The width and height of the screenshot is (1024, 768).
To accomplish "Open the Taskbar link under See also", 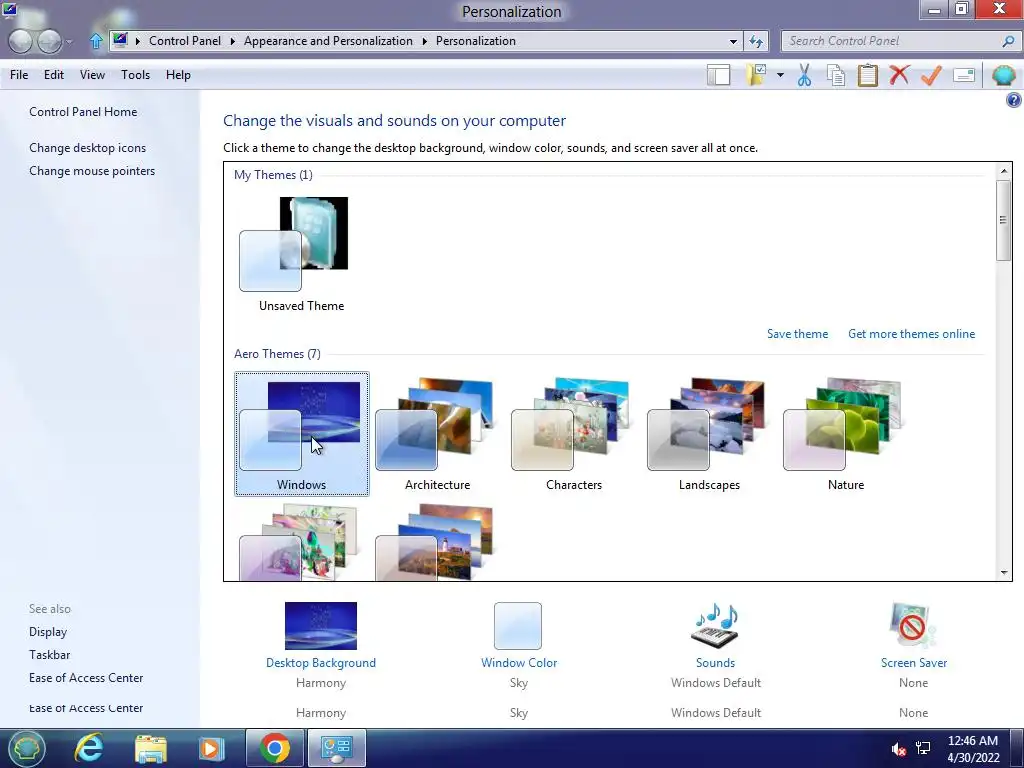I will [x=49, y=654].
